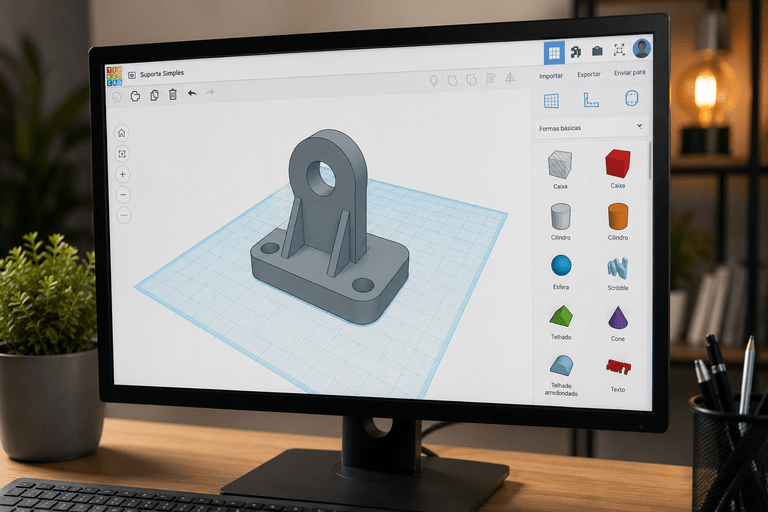Toggle the workplane tool icon
The height and width of the screenshot is (512, 768).
pyautogui.click(x=551, y=101)
